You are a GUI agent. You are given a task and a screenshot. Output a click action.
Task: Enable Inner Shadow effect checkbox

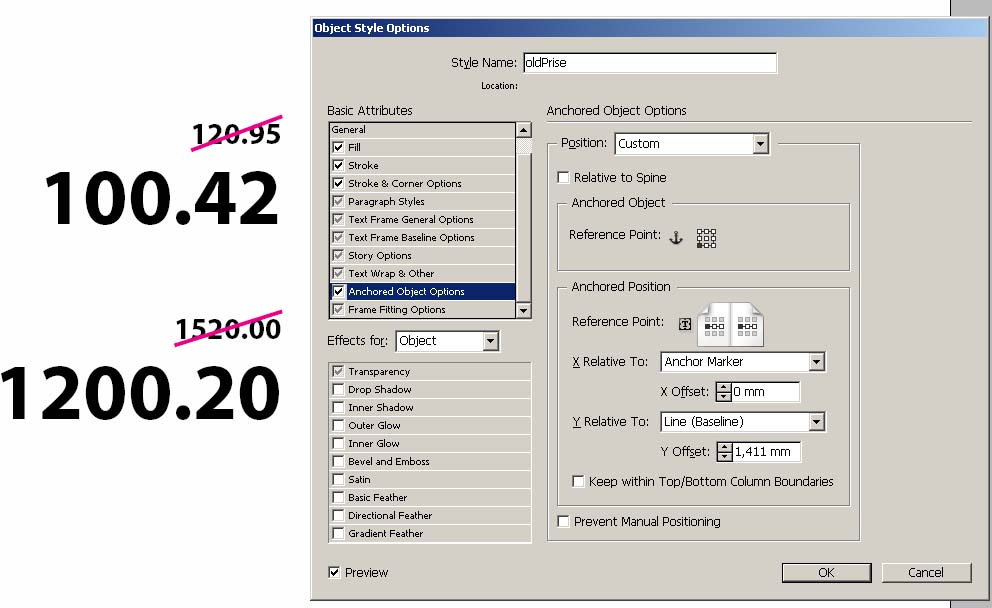click(338, 407)
